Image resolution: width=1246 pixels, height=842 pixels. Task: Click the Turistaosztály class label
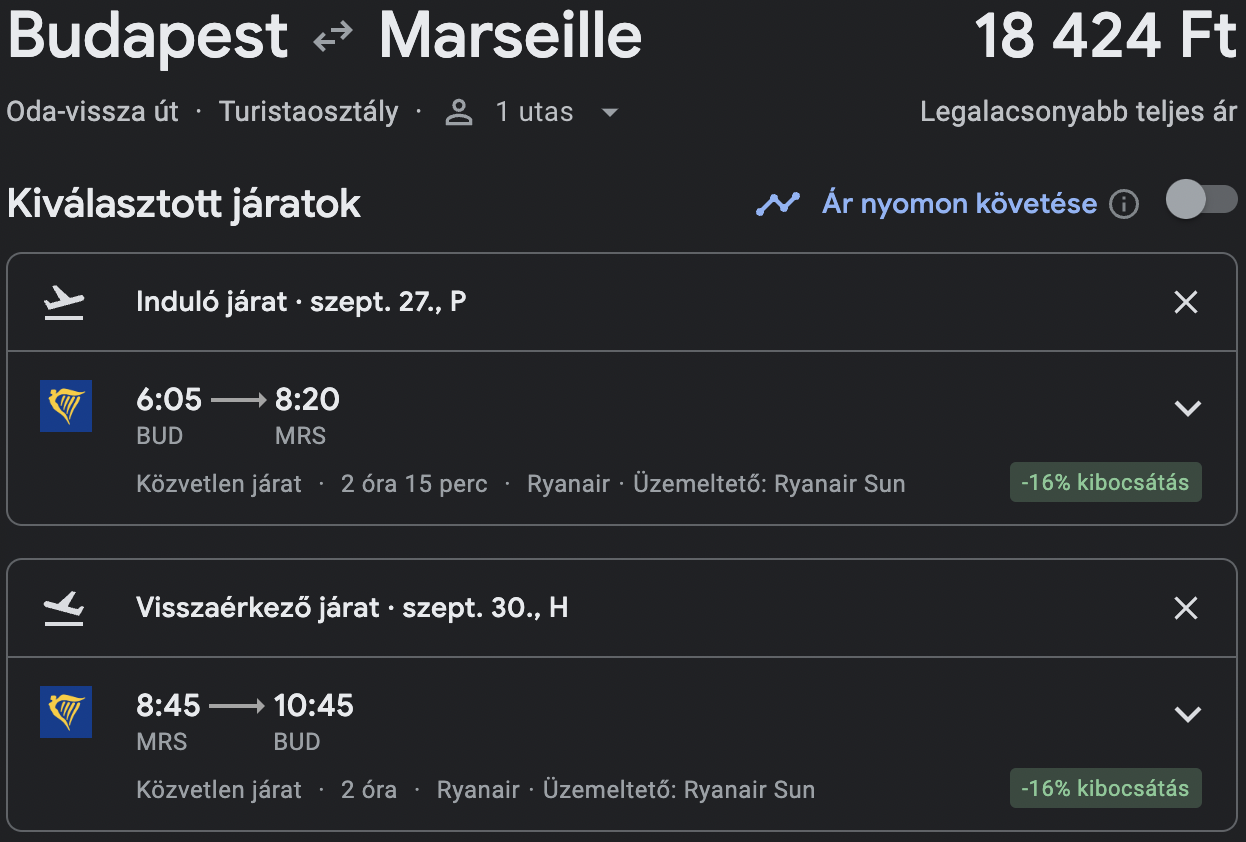309,112
